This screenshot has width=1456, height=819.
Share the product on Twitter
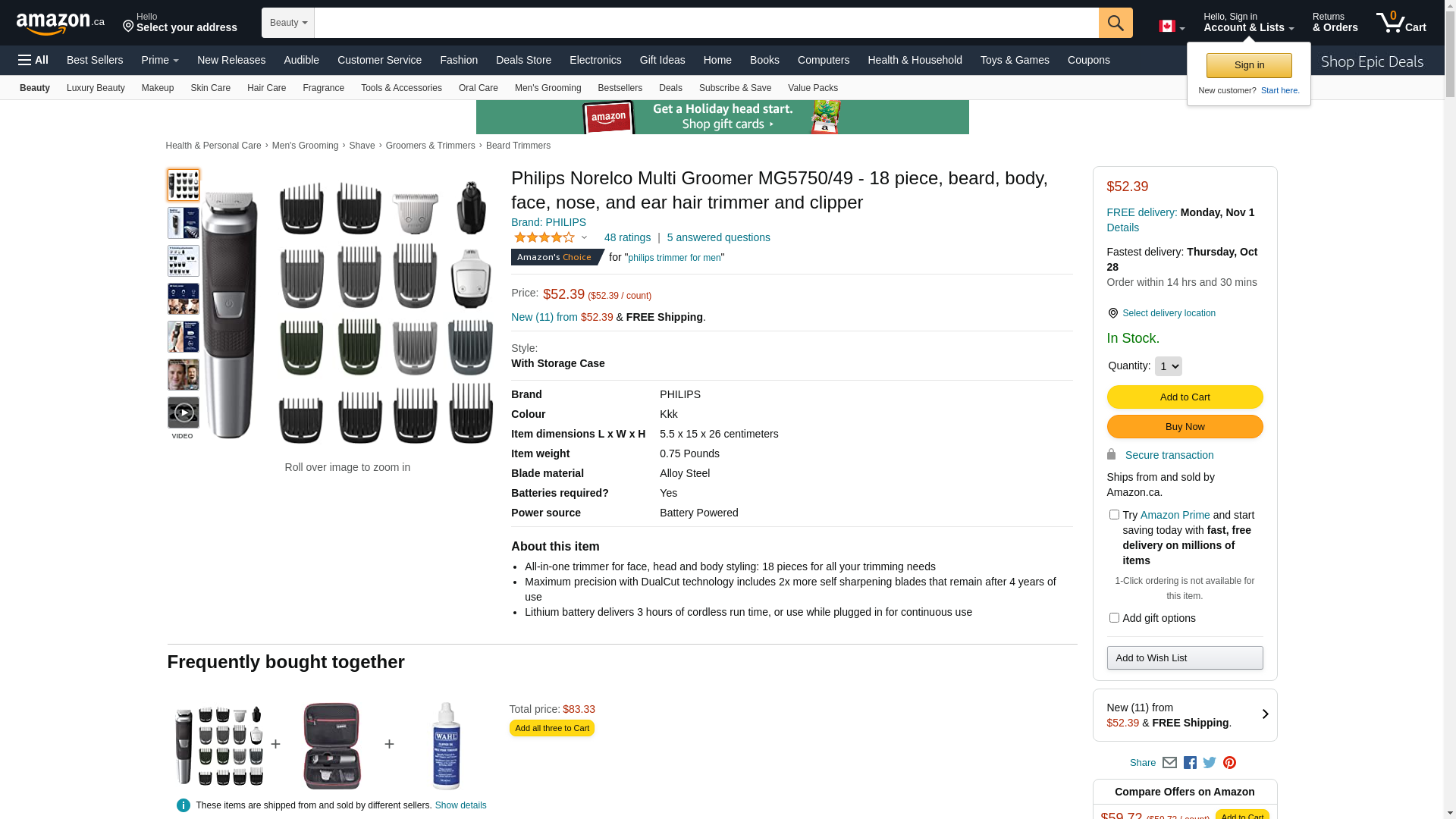click(1210, 763)
